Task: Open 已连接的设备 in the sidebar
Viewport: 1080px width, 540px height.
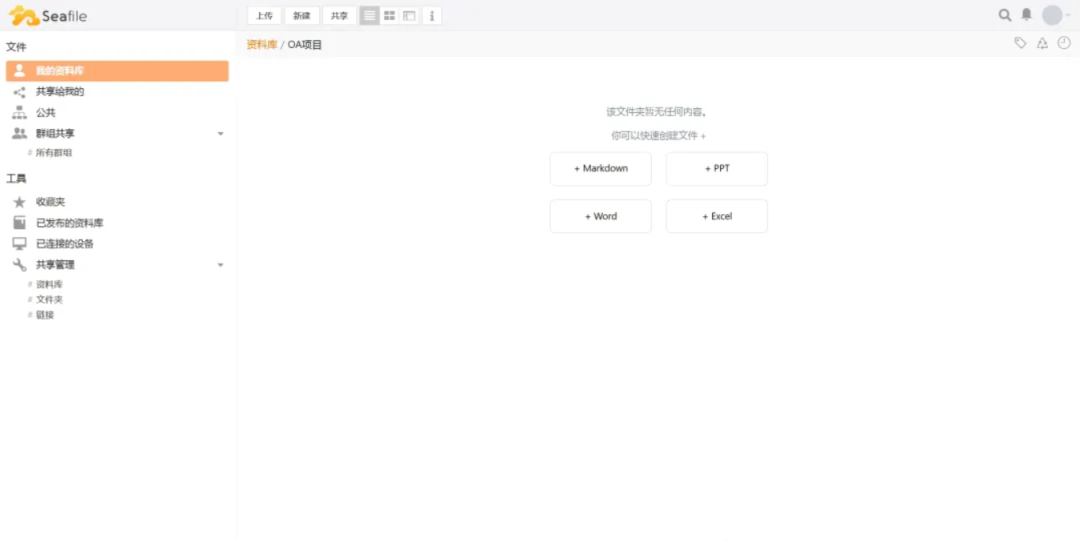Action: (65, 244)
